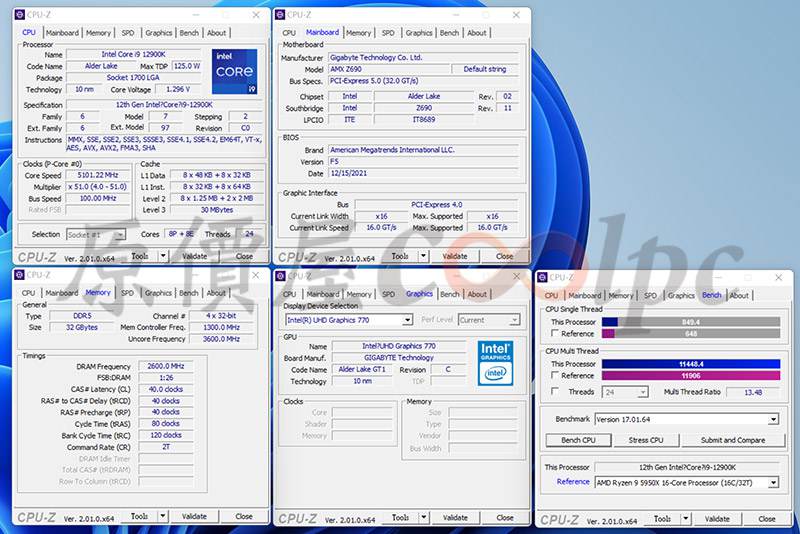This screenshot has width=800, height=534.
Task: Open Tools dropdown arrow in Memory window
Action: (162, 516)
